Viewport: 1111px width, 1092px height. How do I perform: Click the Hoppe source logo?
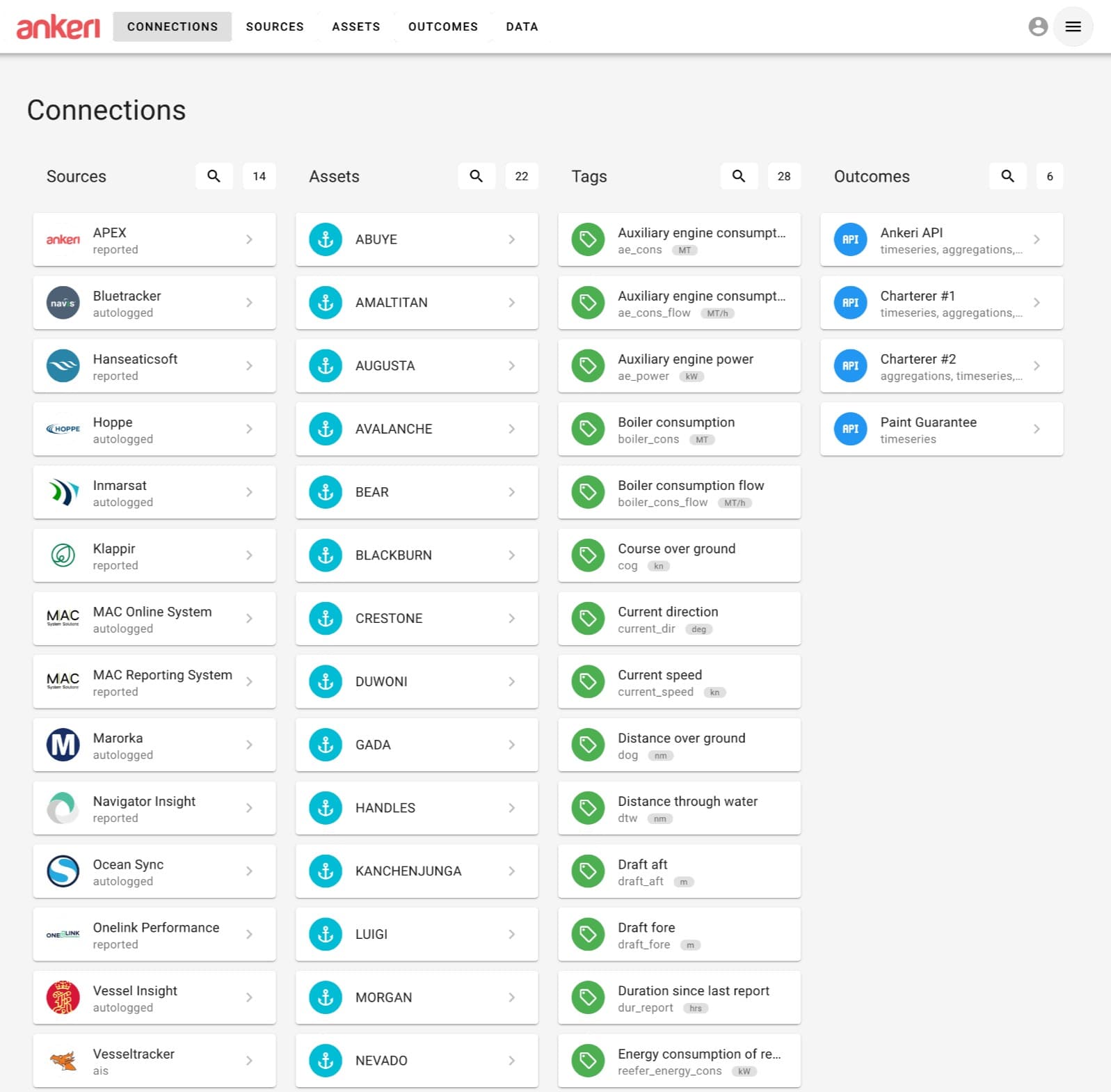click(x=63, y=429)
